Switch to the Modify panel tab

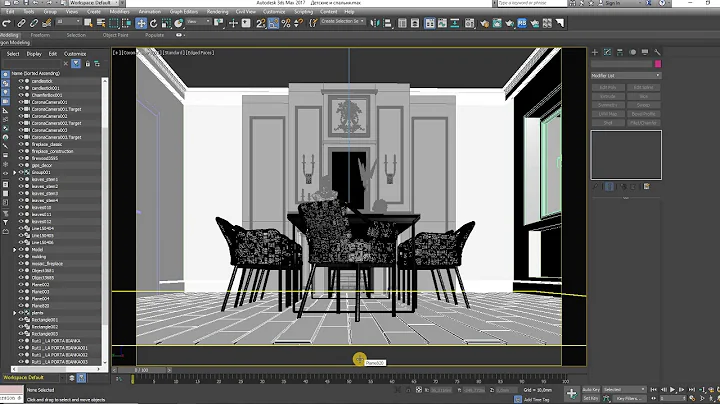click(x=607, y=52)
